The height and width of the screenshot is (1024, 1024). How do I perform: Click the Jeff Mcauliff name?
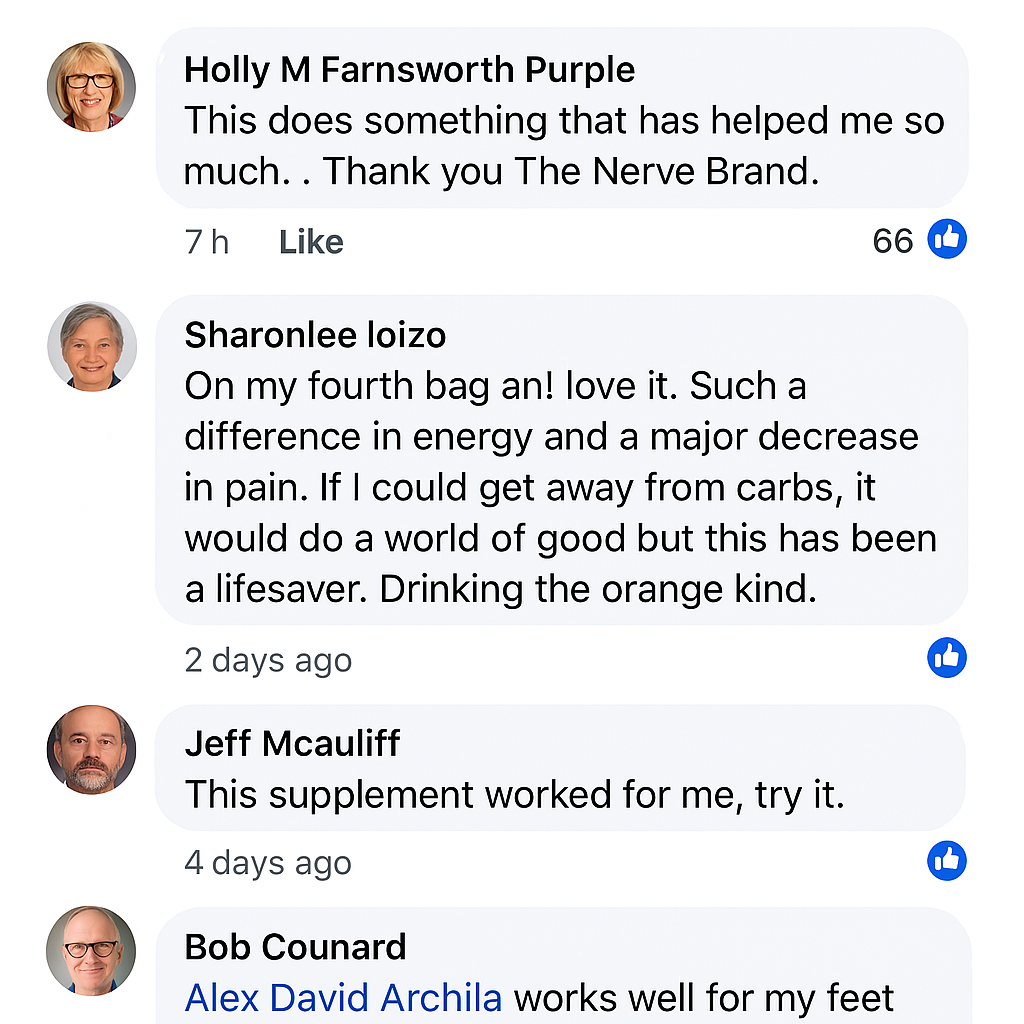[292, 743]
